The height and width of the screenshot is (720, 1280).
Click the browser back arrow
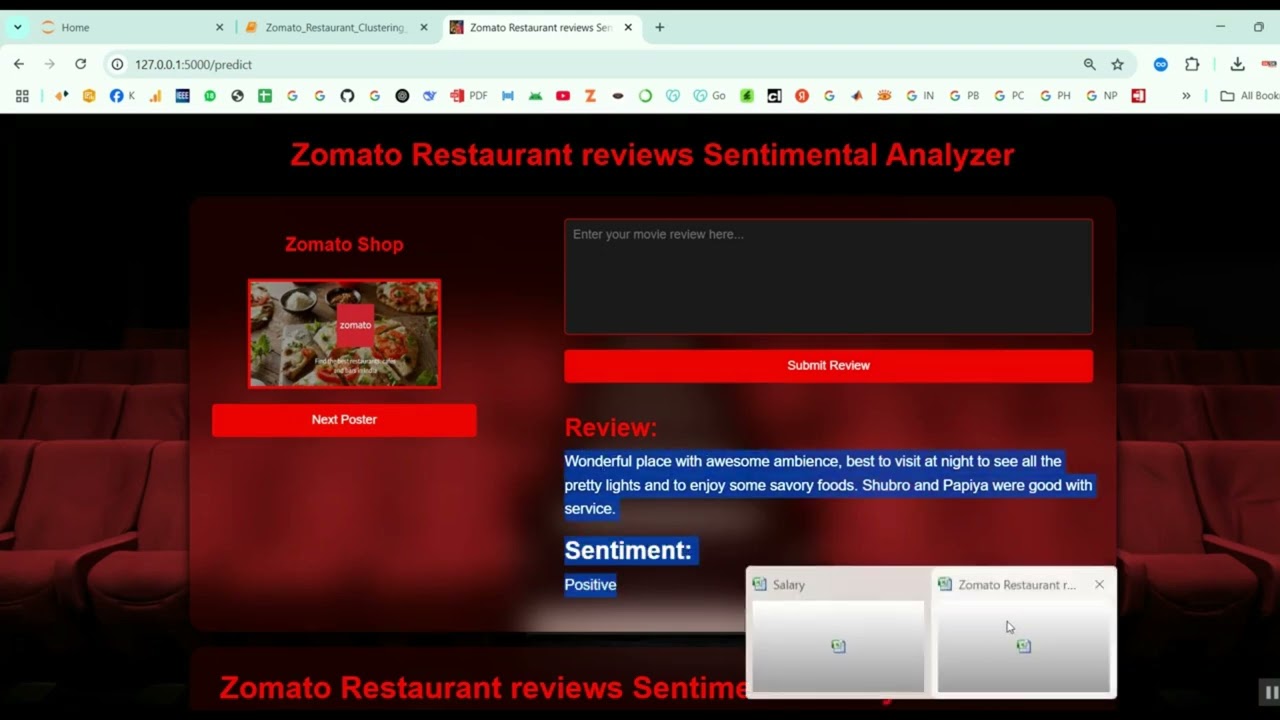[19, 64]
